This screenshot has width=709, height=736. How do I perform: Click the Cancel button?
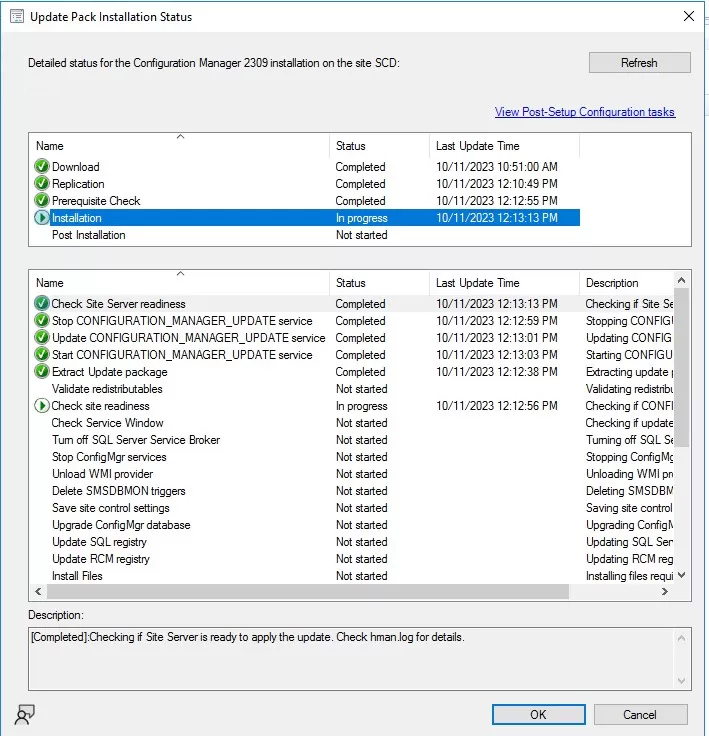coord(640,714)
